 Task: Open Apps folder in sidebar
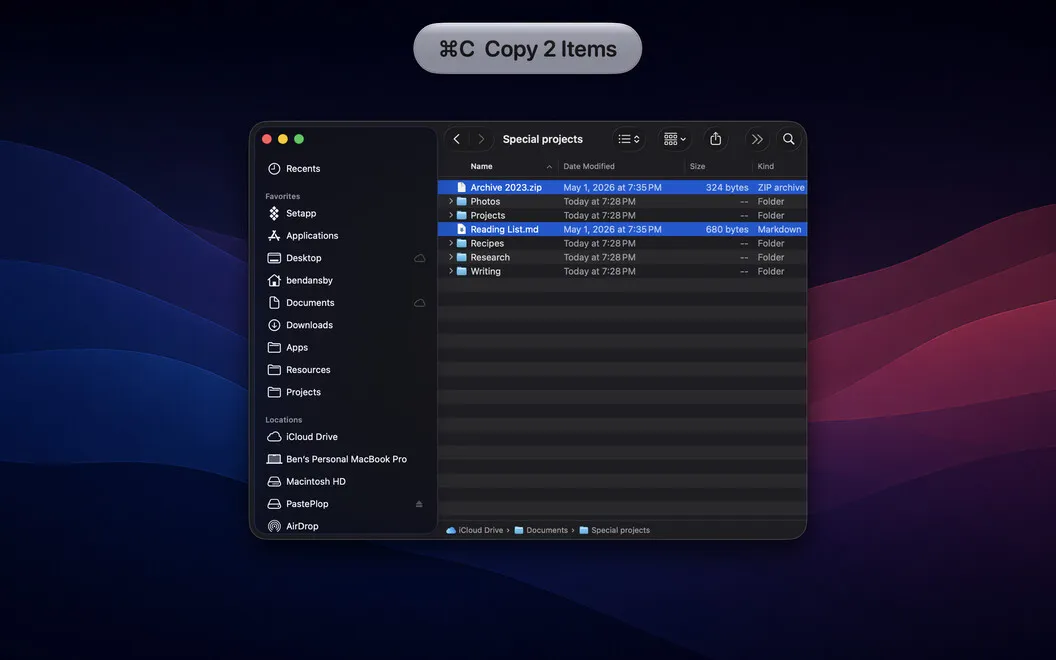296,347
